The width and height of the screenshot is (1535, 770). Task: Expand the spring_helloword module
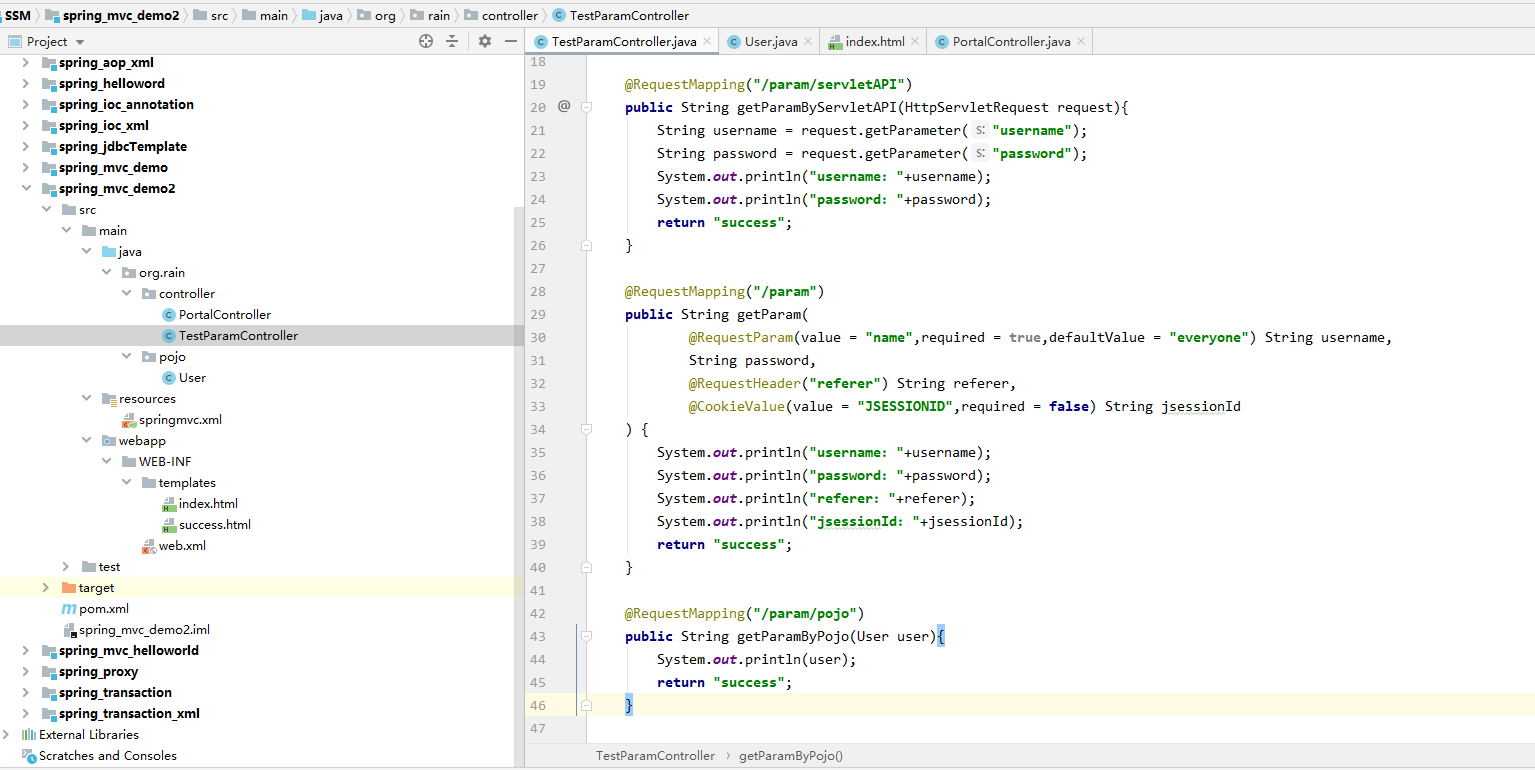[26, 84]
